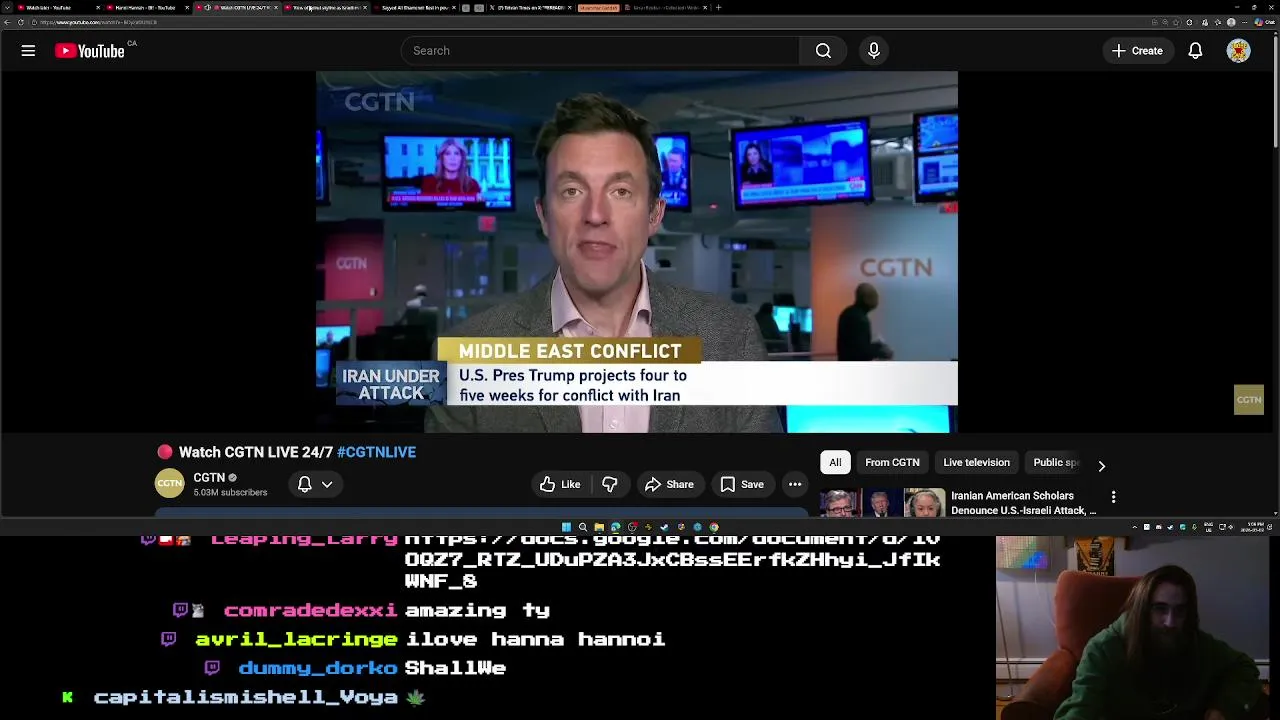1280x720 pixels.
Task: Open Steam from the taskbar
Action: 664,527
